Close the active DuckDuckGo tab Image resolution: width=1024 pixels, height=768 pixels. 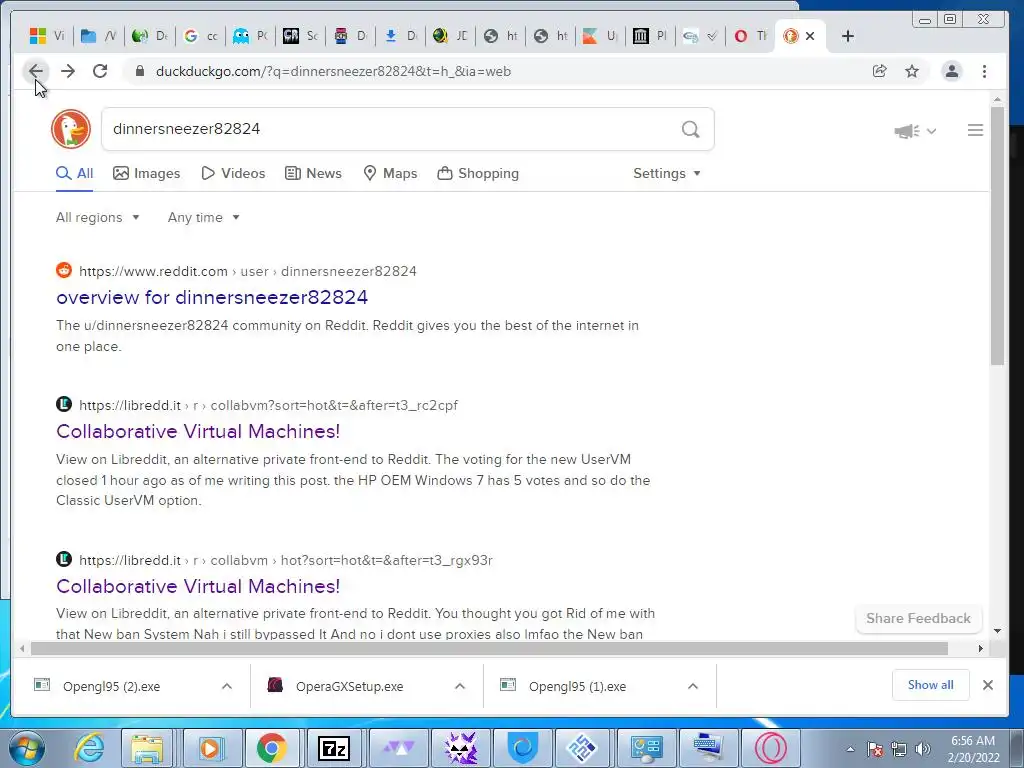tap(810, 36)
